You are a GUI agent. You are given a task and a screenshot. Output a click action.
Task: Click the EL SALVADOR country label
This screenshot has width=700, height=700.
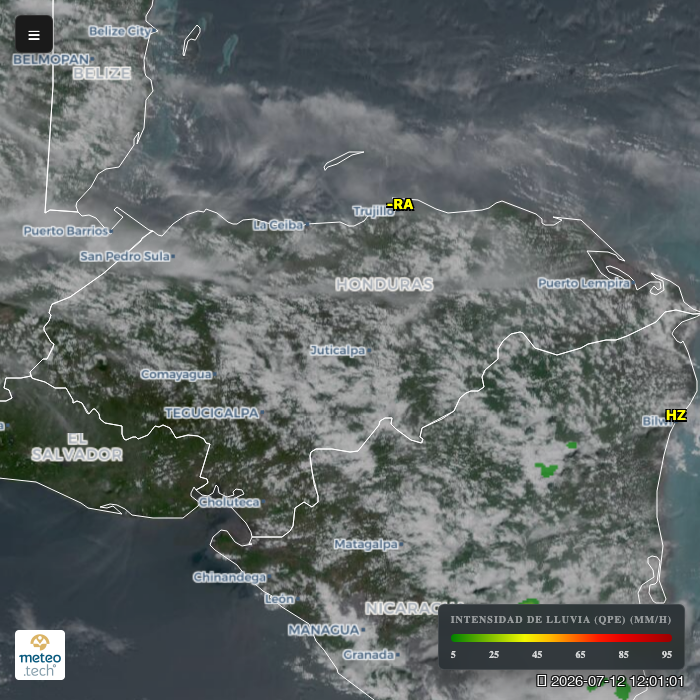(77, 447)
